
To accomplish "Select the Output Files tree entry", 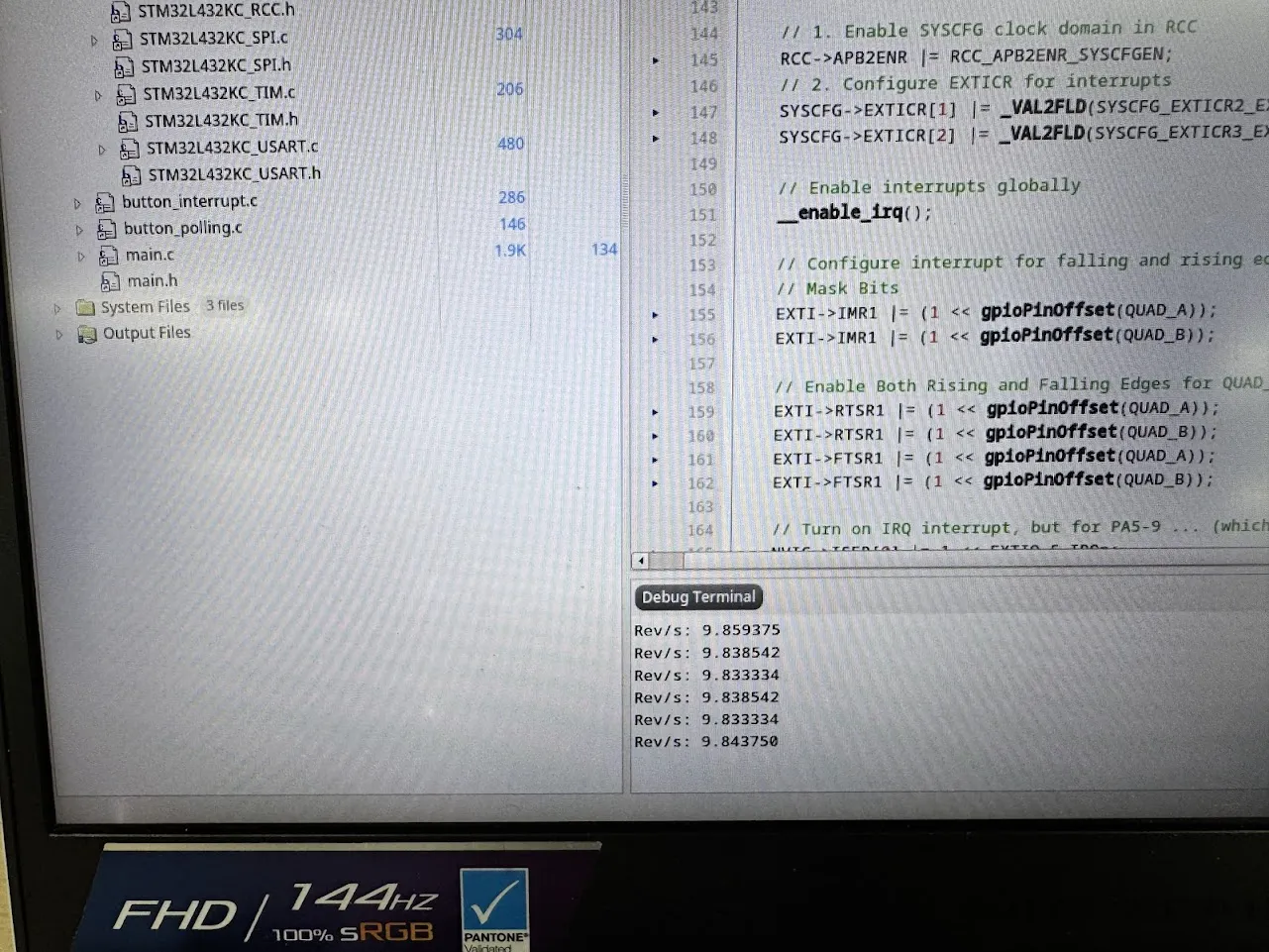I will click(147, 333).
